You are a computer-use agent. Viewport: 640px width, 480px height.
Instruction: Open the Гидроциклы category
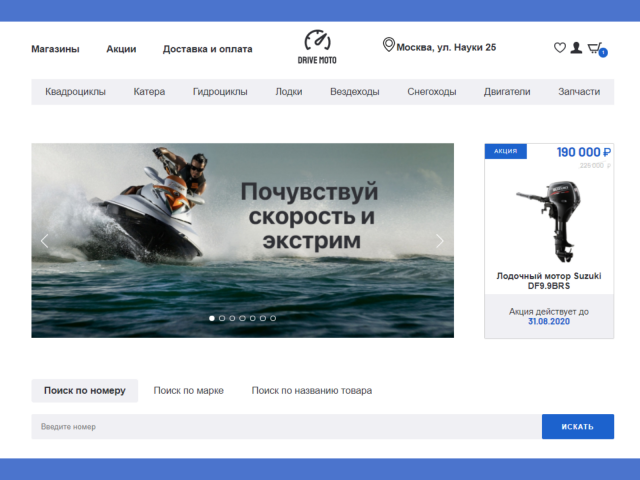[x=220, y=91]
